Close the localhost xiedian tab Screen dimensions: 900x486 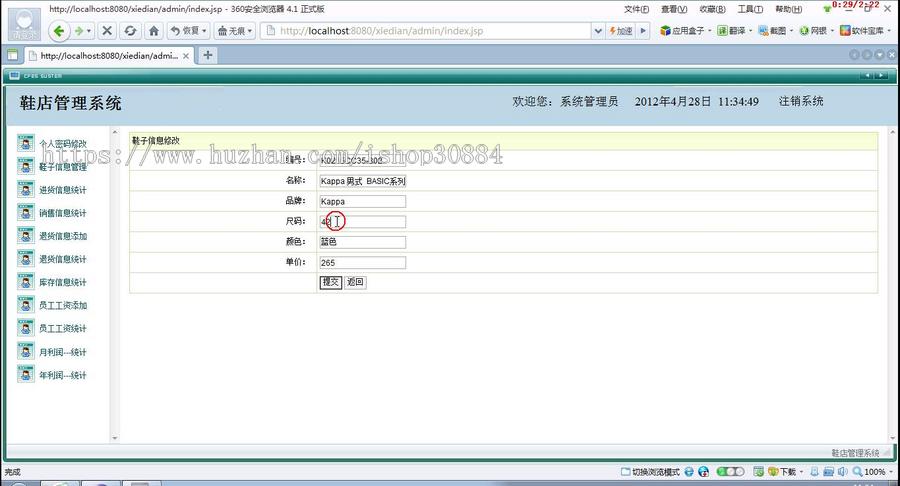(186, 56)
